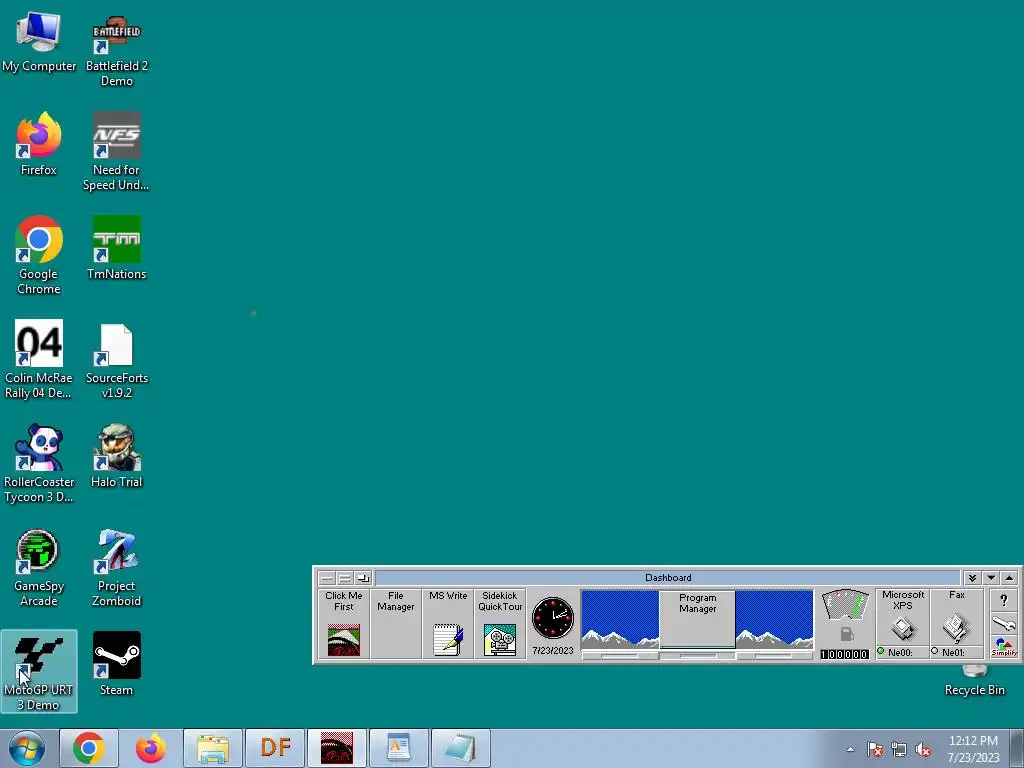Screen dimensions: 1024x768
Task: Click the second layout button in Dashboard title bar
Action: click(344, 578)
